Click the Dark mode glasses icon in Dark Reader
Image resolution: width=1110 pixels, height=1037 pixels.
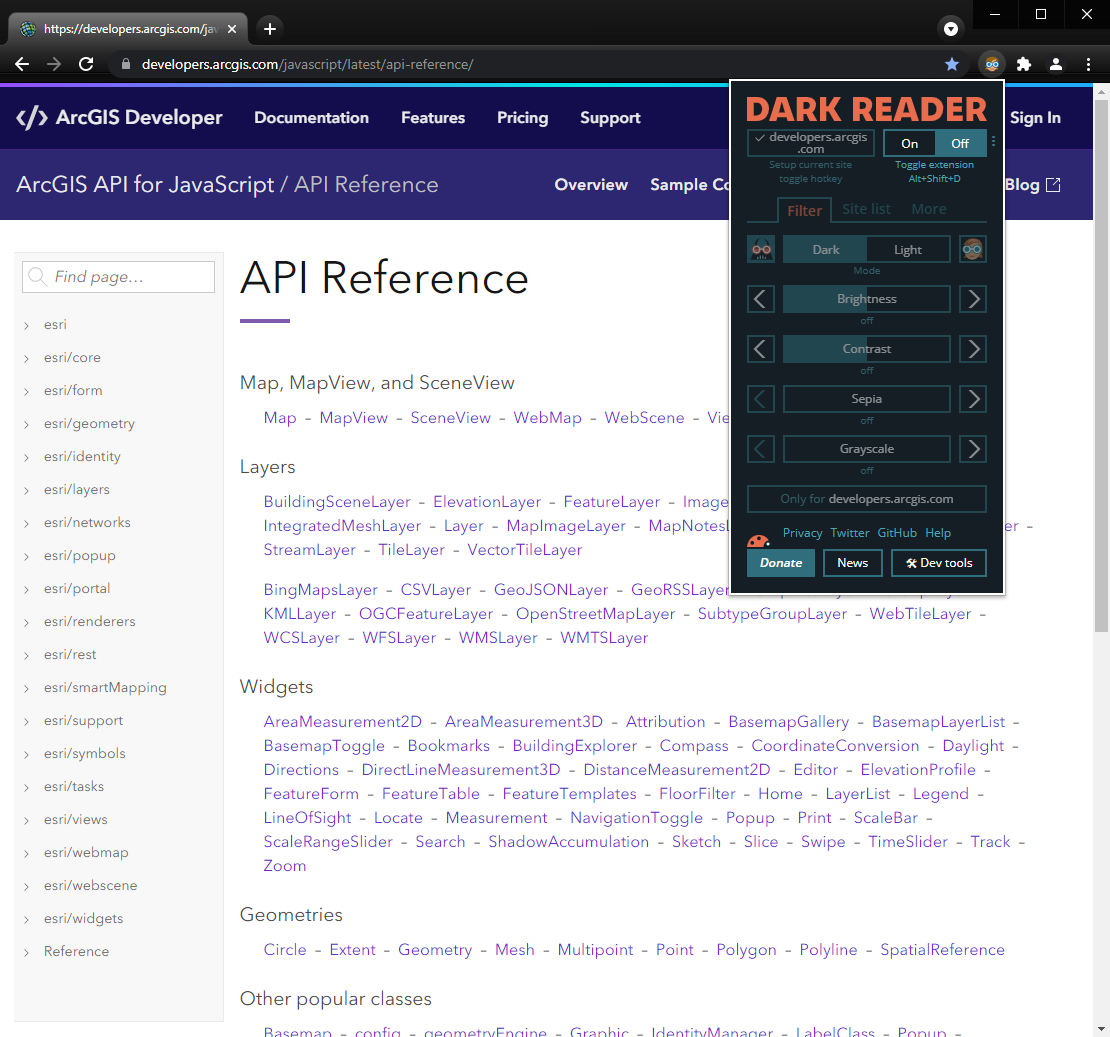coord(761,249)
